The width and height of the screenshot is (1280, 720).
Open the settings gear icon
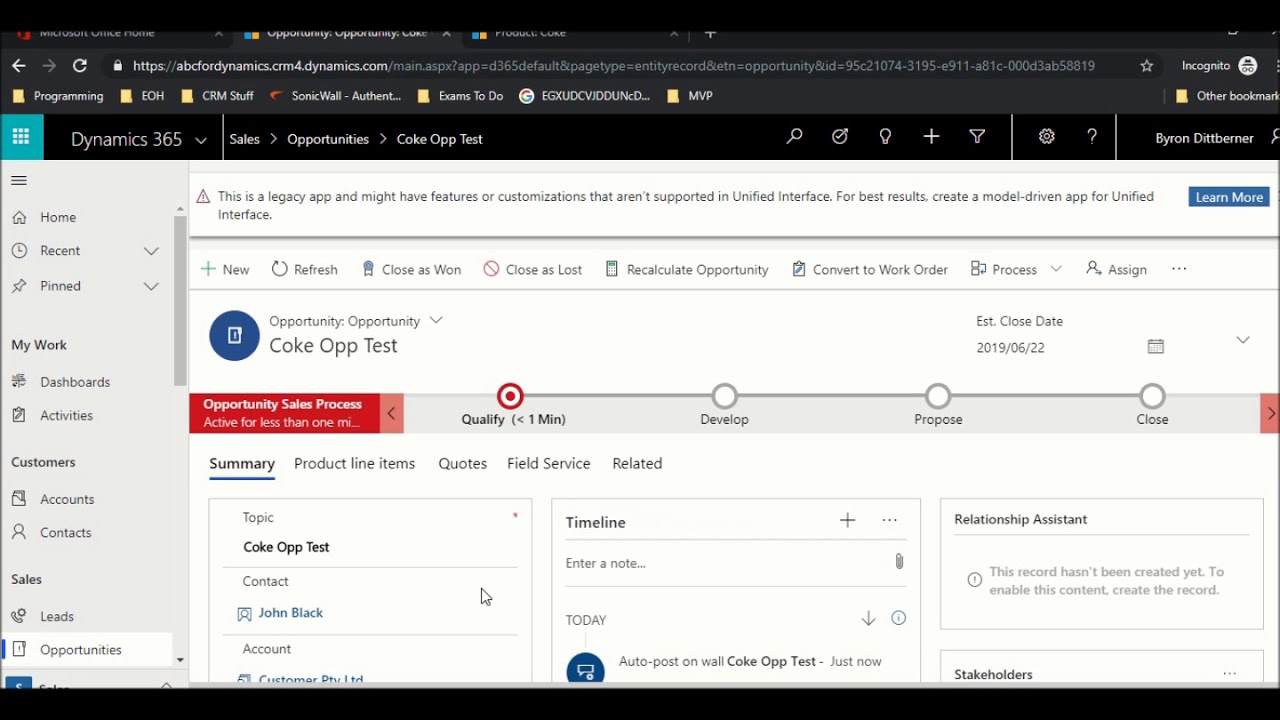tap(1046, 137)
